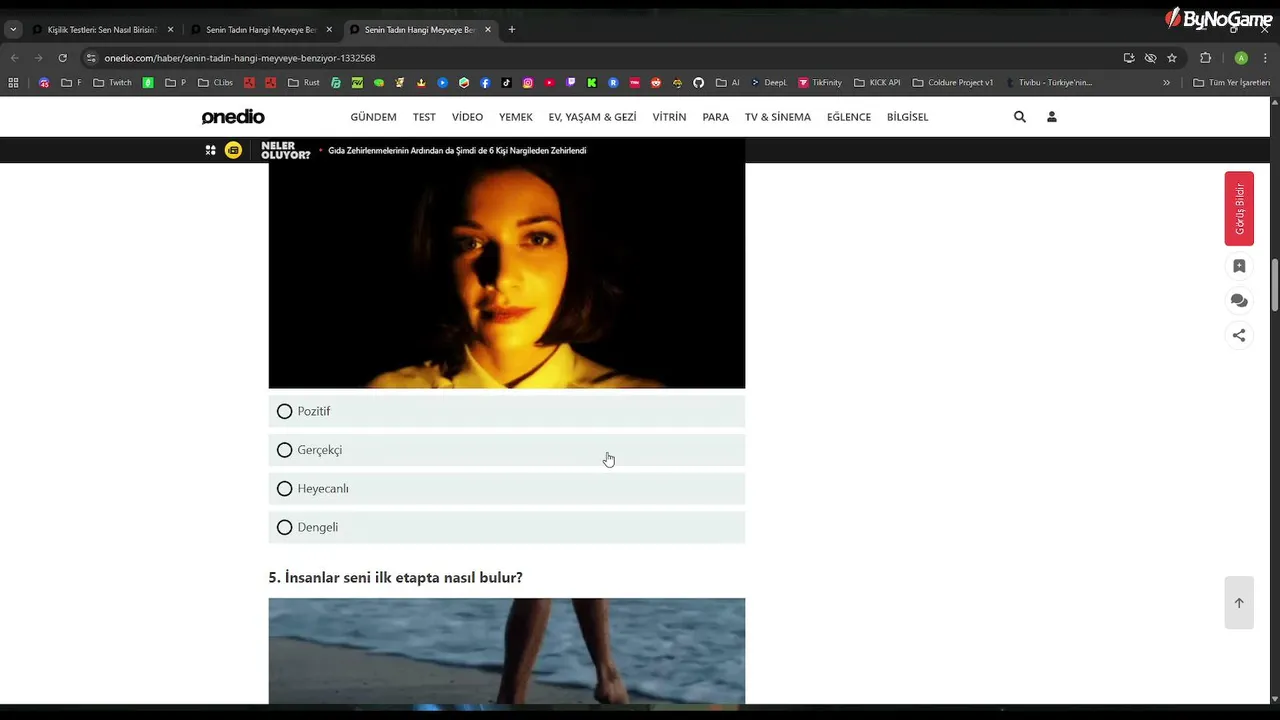
Task: Click the beach image under question 5
Action: 507,651
